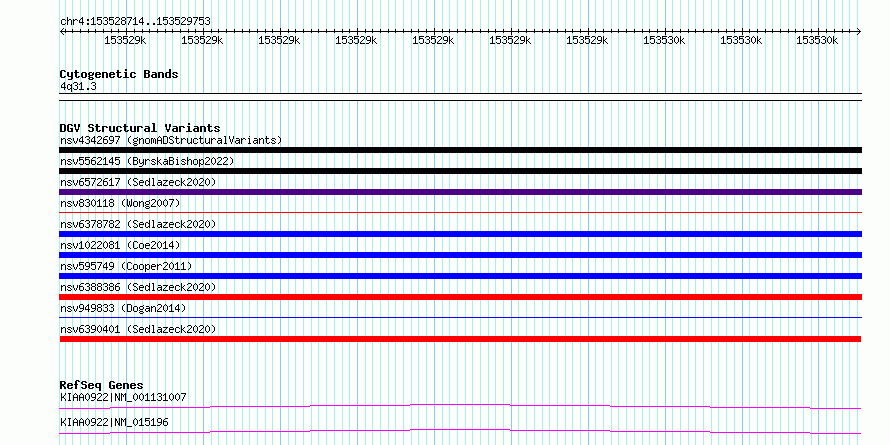Click the blue bar under nsv6378782
Viewport: 890px width, 445px height.
[460, 234]
